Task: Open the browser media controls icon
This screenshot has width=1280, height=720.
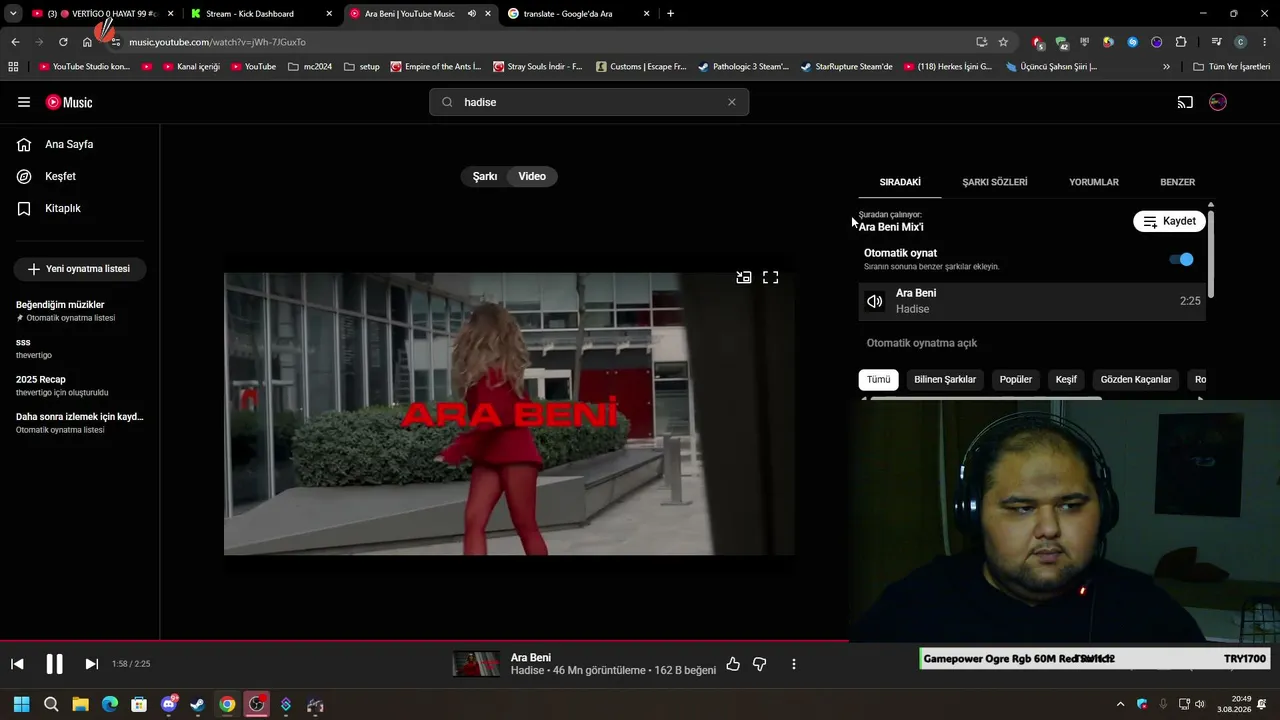Action: tap(1216, 42)
